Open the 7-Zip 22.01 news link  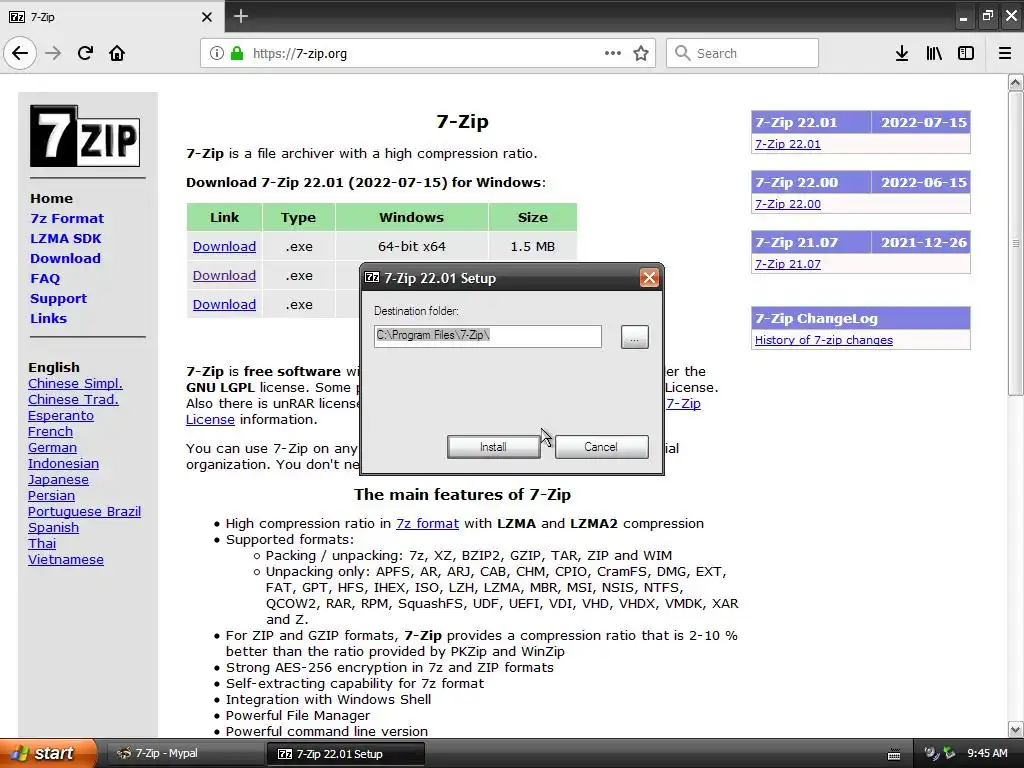click(788, 144)
